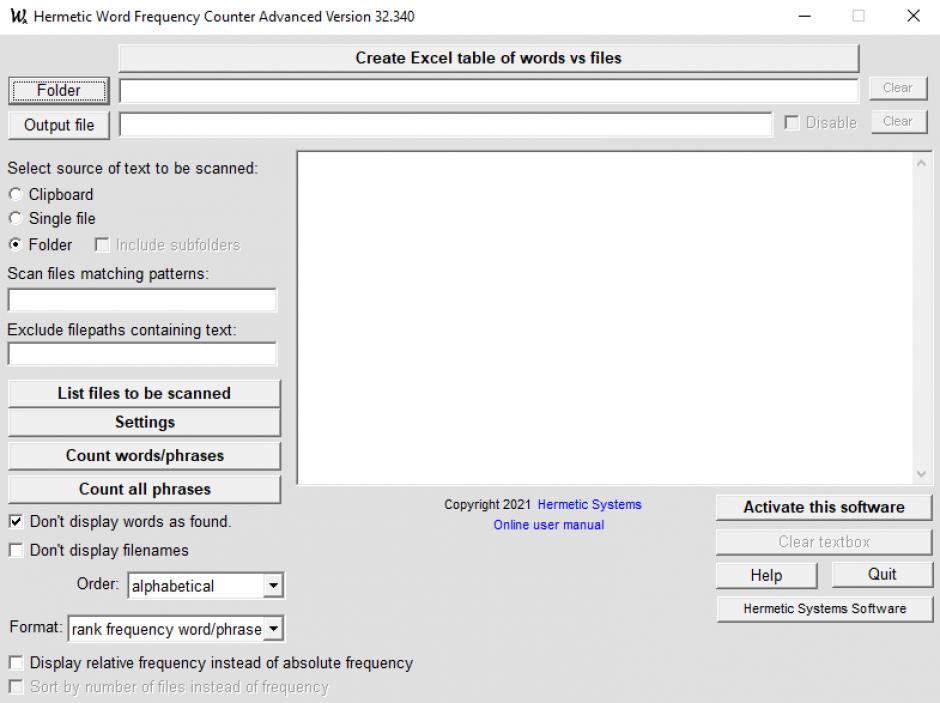This screenshot has width=940, height=703.
Task: Open the Settings dialog
Action: [144, 422]
